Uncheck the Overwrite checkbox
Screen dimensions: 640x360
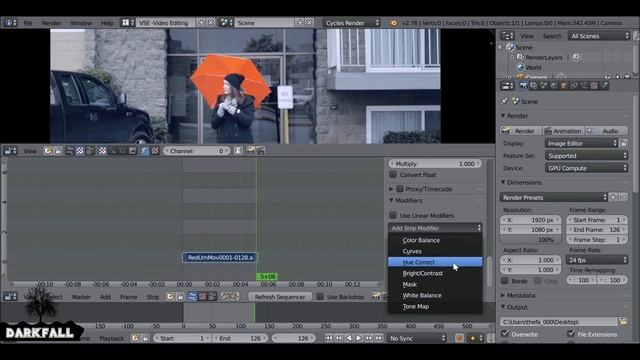coord(505,334)
